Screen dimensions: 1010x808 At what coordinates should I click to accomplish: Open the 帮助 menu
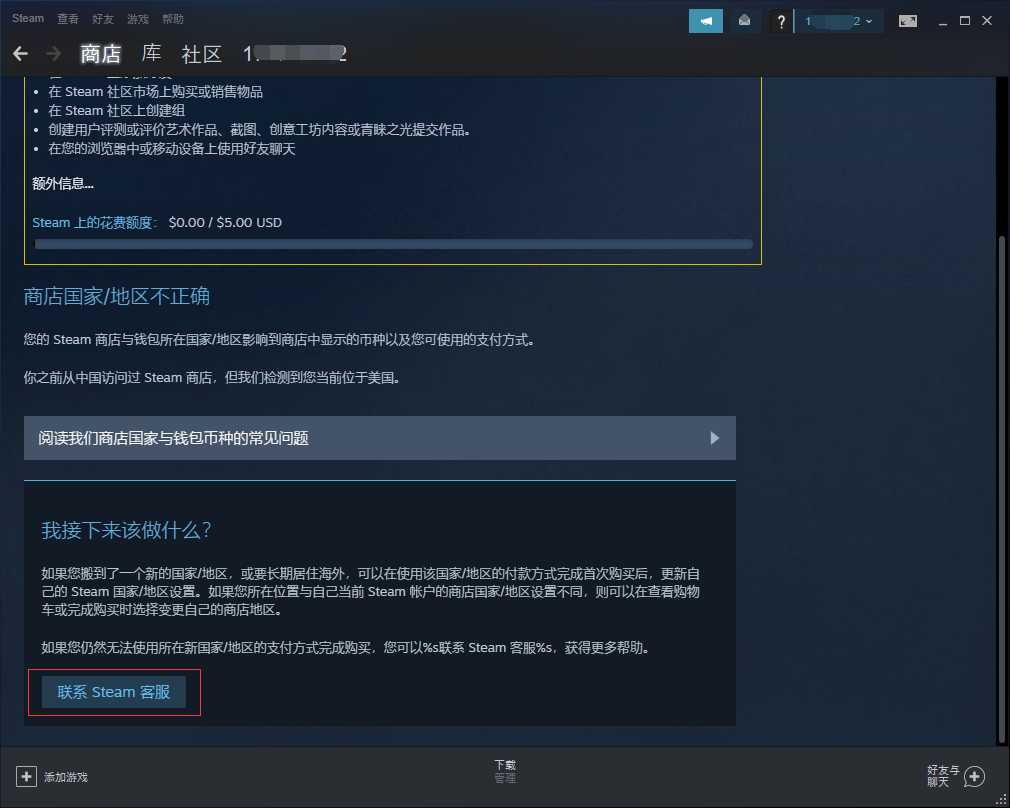point(173,19)
